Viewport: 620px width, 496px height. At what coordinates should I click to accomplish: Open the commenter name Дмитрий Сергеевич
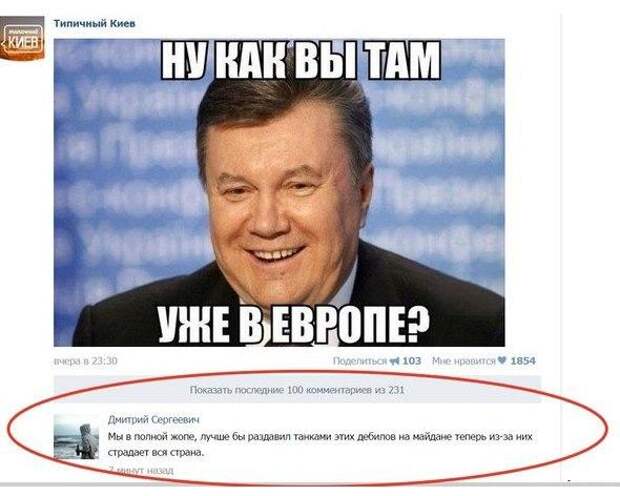tap(154, 419)
